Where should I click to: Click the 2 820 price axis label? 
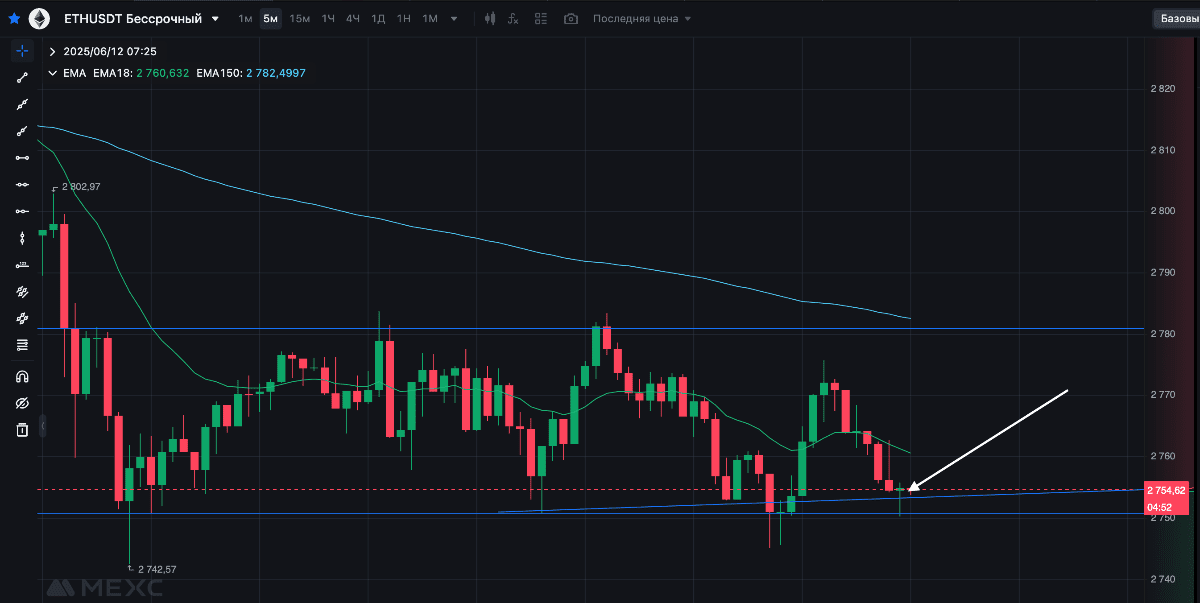click(1163, 89)
